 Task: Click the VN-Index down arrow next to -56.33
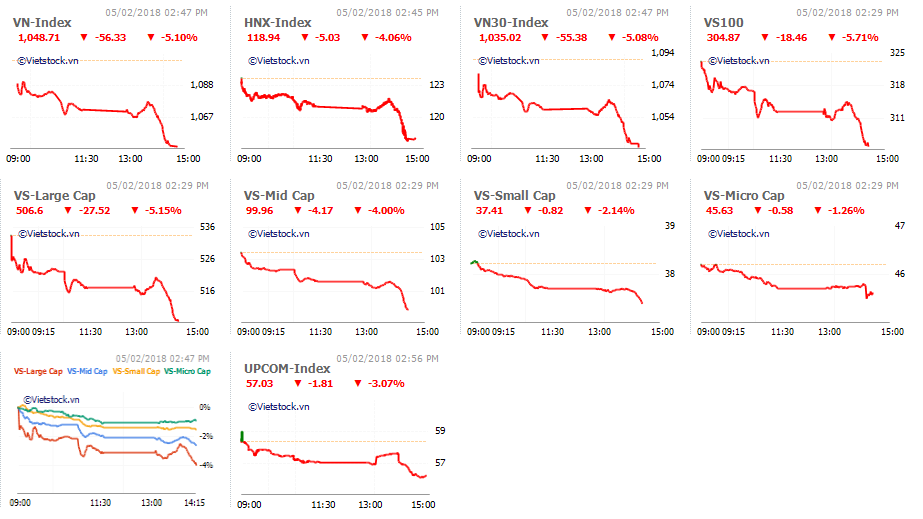(x=84, y=38)
